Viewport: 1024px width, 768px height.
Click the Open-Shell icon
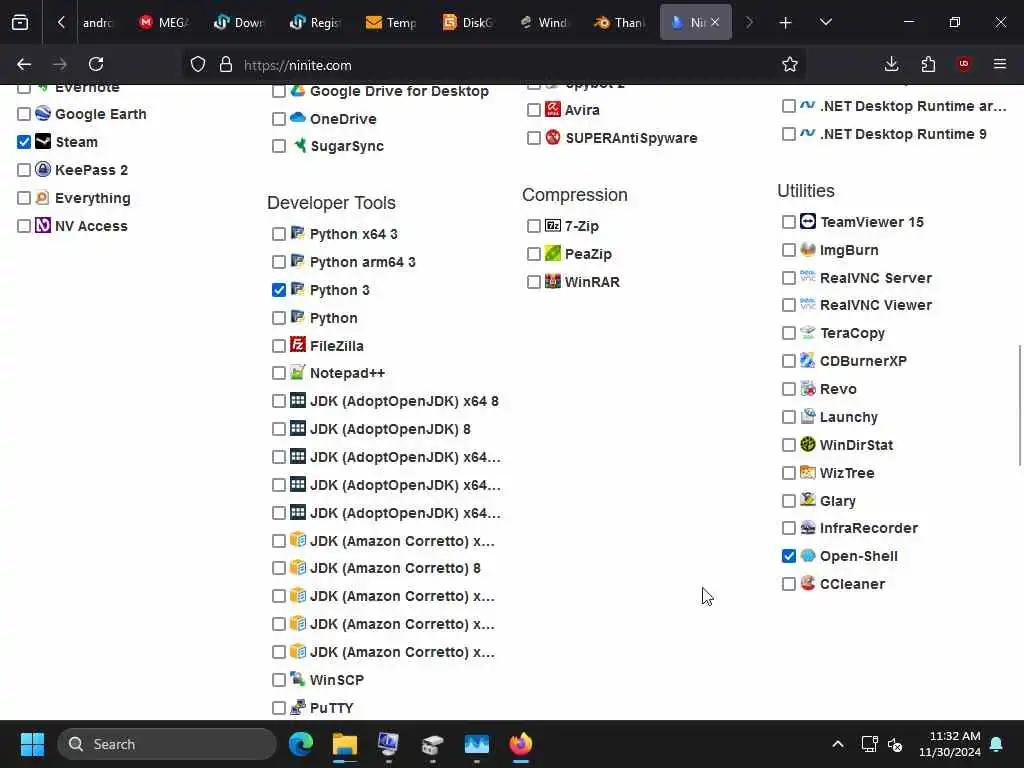pyautogui.click(x=808, y=555)
